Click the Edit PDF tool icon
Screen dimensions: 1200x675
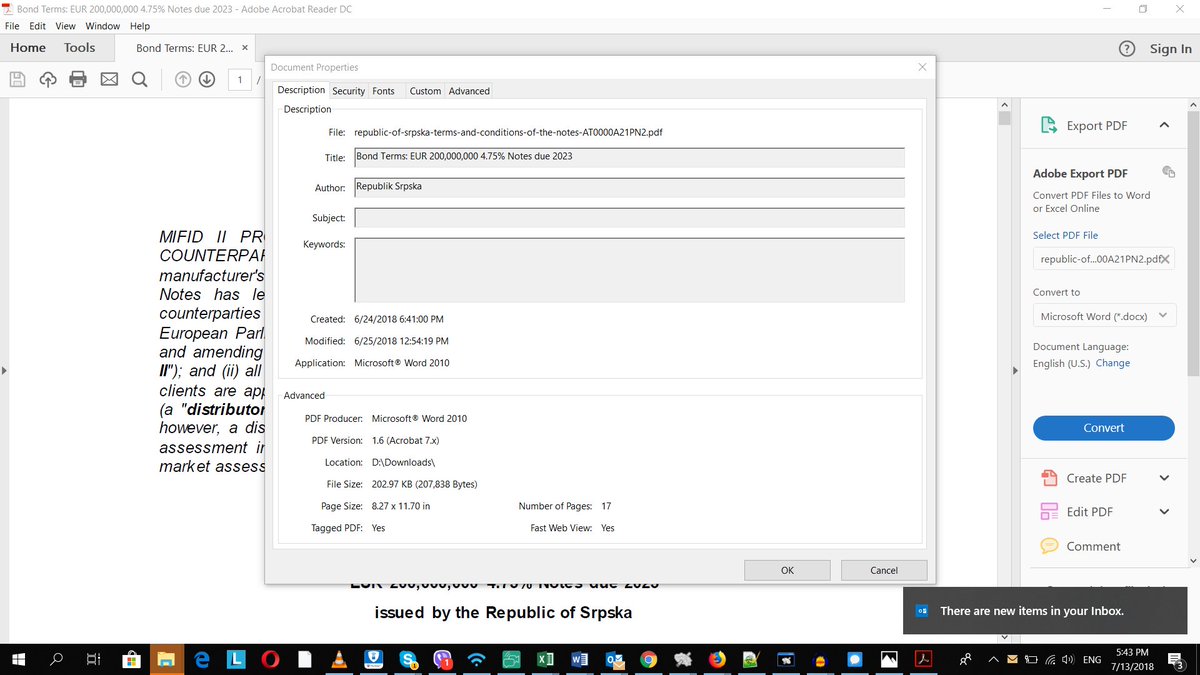pos(1049,511)
